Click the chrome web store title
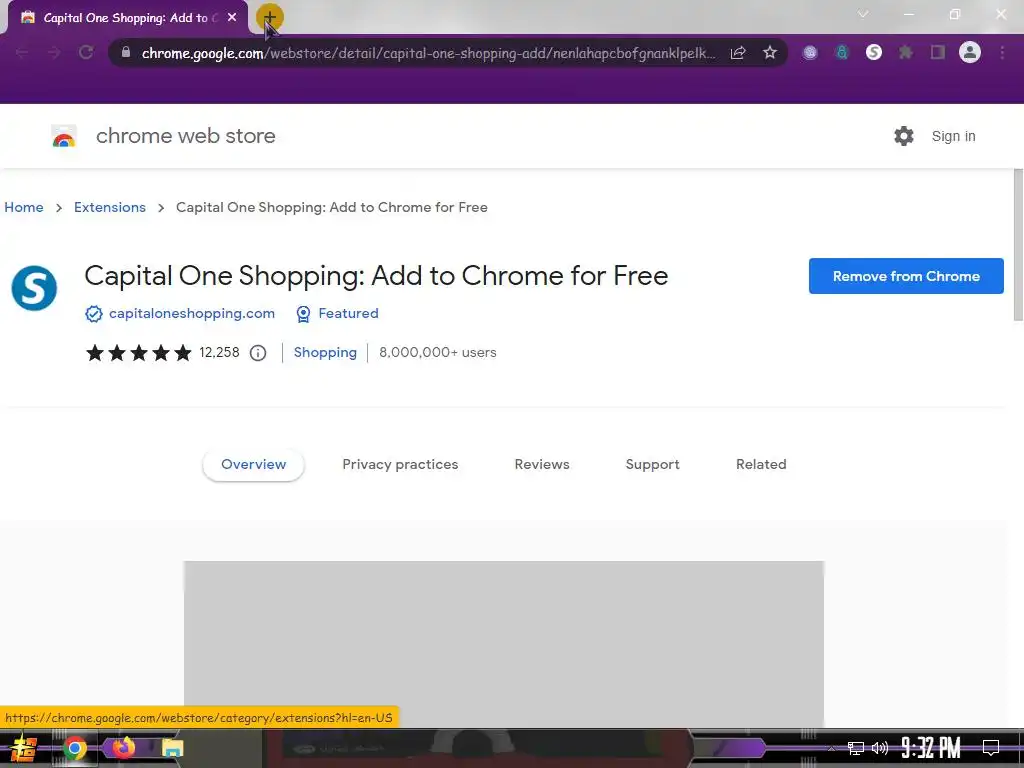The image size is (1024, 768). click(185, 136)
